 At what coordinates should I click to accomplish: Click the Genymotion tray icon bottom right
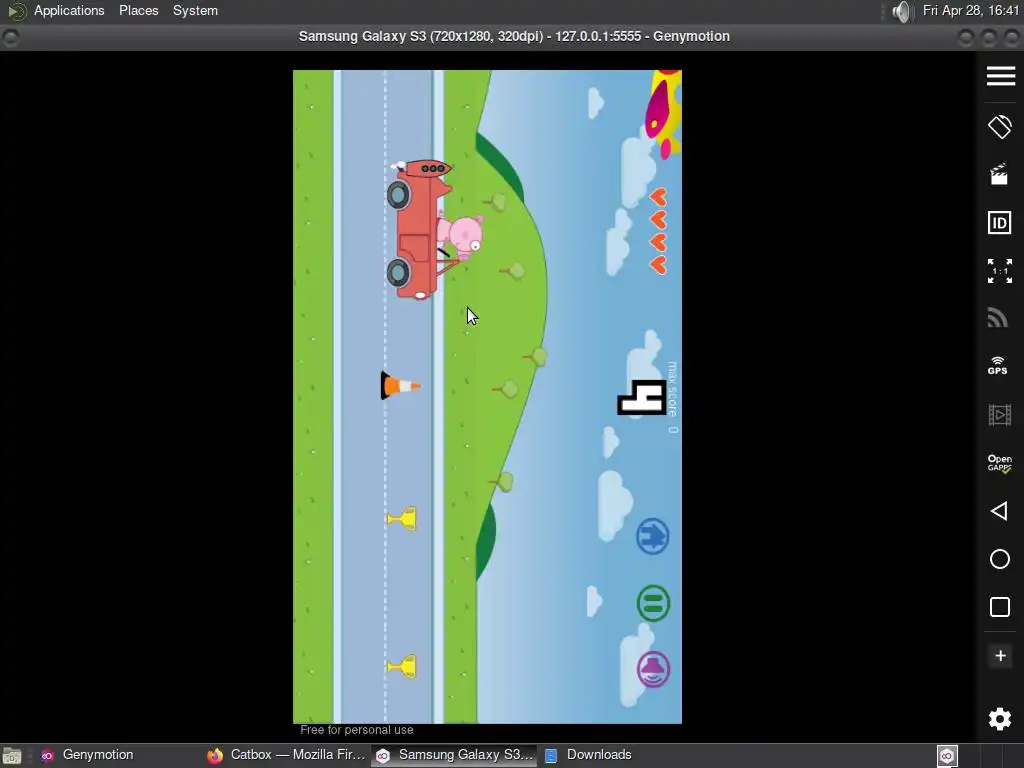(x=947, y=756)
